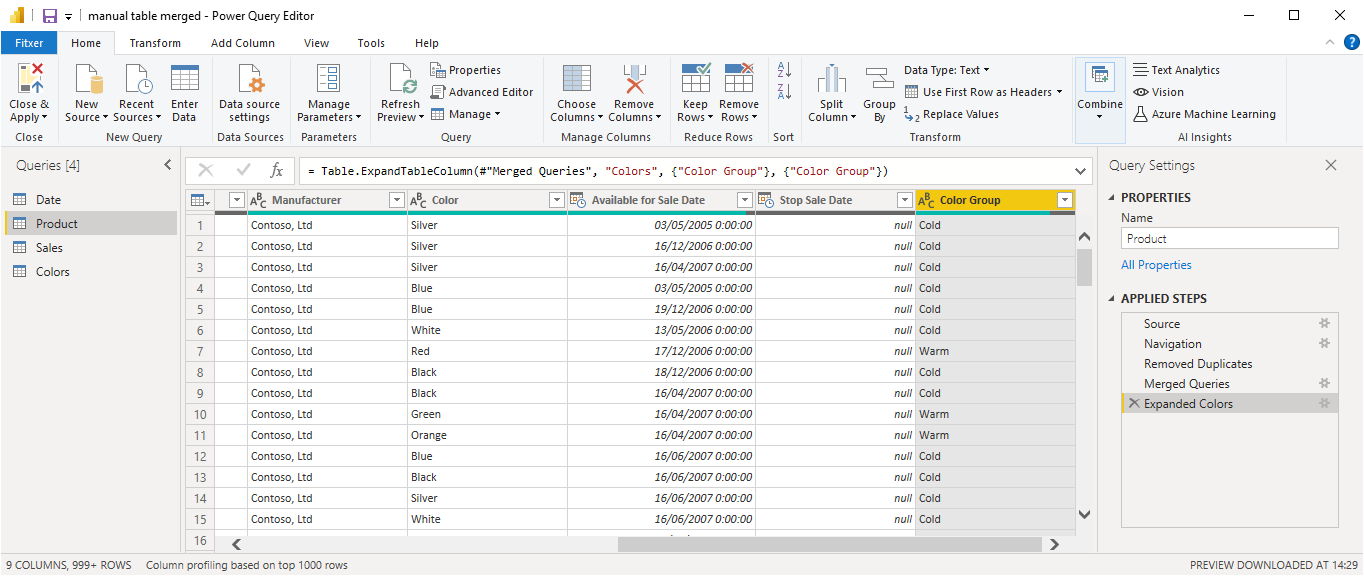Confirm formula with the checkmark button
1364x576 pixels.
point(243,171)
